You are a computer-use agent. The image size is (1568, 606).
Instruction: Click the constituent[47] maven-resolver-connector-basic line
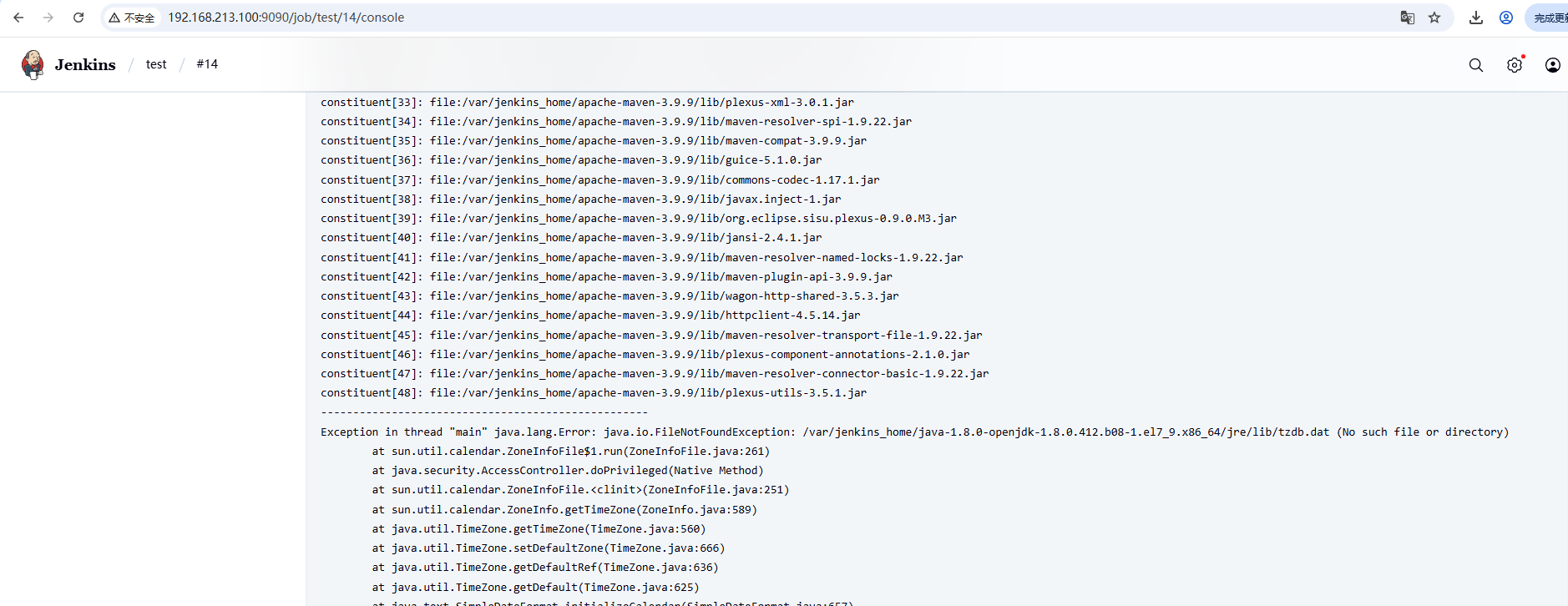(x=655, y=373)
